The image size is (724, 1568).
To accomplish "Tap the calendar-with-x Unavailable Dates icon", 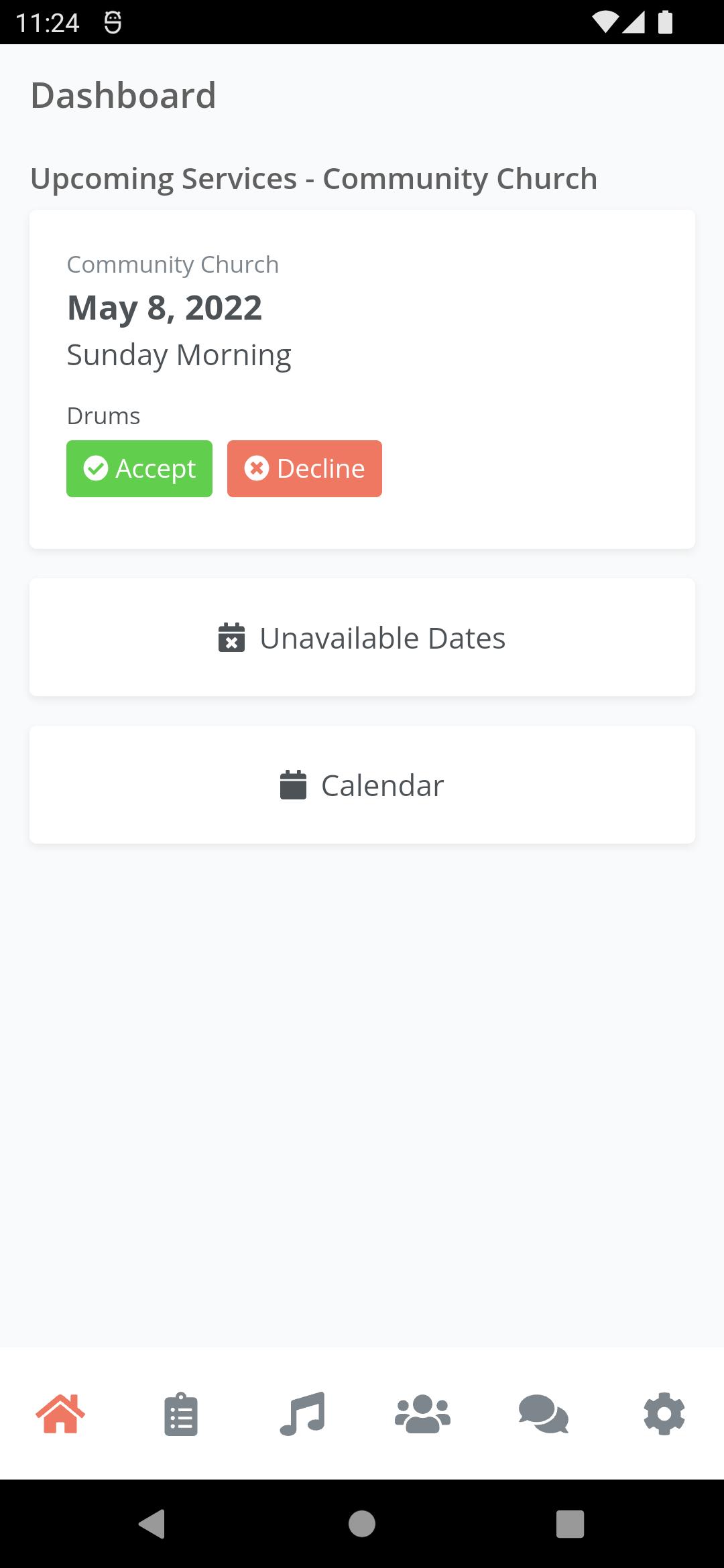I will 231,637.
